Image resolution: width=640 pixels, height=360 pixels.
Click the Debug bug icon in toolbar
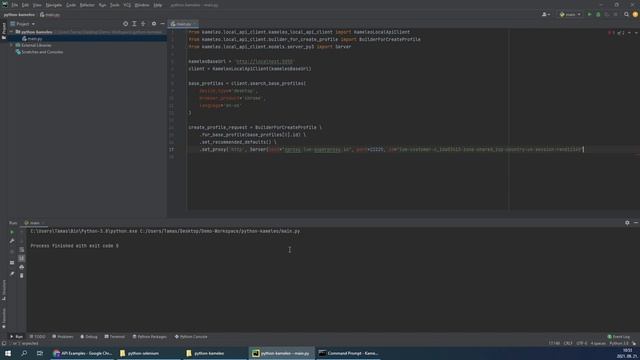pyautogui.click(x=598, y=15)
